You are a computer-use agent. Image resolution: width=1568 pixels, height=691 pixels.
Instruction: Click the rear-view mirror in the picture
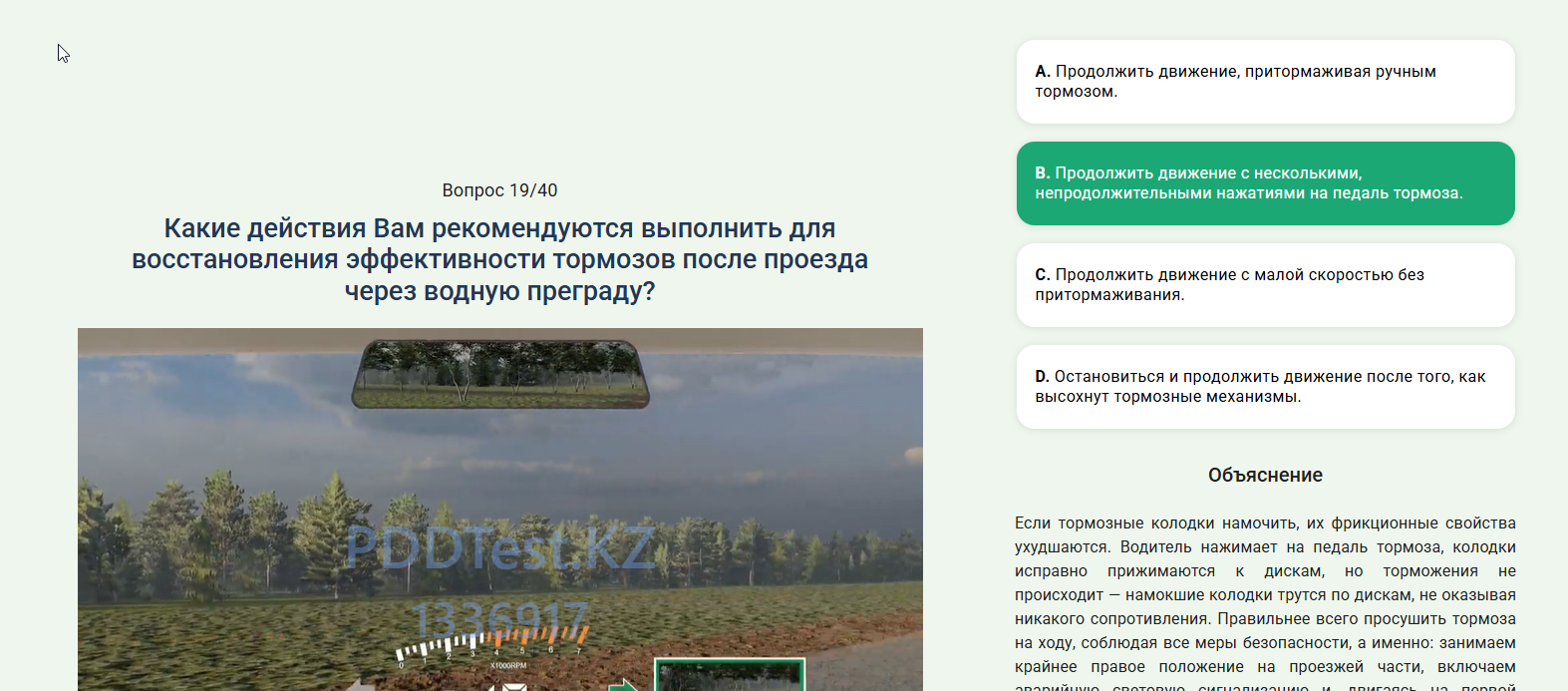click(500, 374)
